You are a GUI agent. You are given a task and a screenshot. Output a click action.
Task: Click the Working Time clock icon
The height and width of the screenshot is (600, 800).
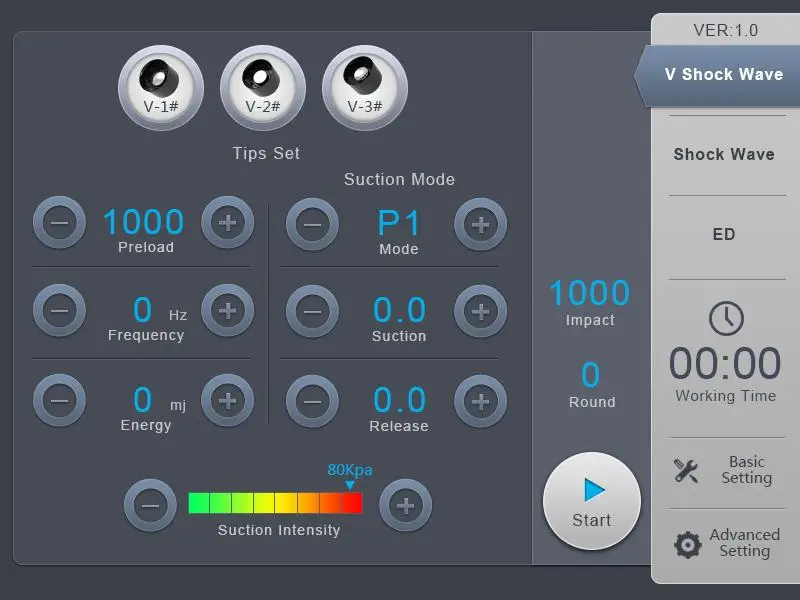[726, 318]
